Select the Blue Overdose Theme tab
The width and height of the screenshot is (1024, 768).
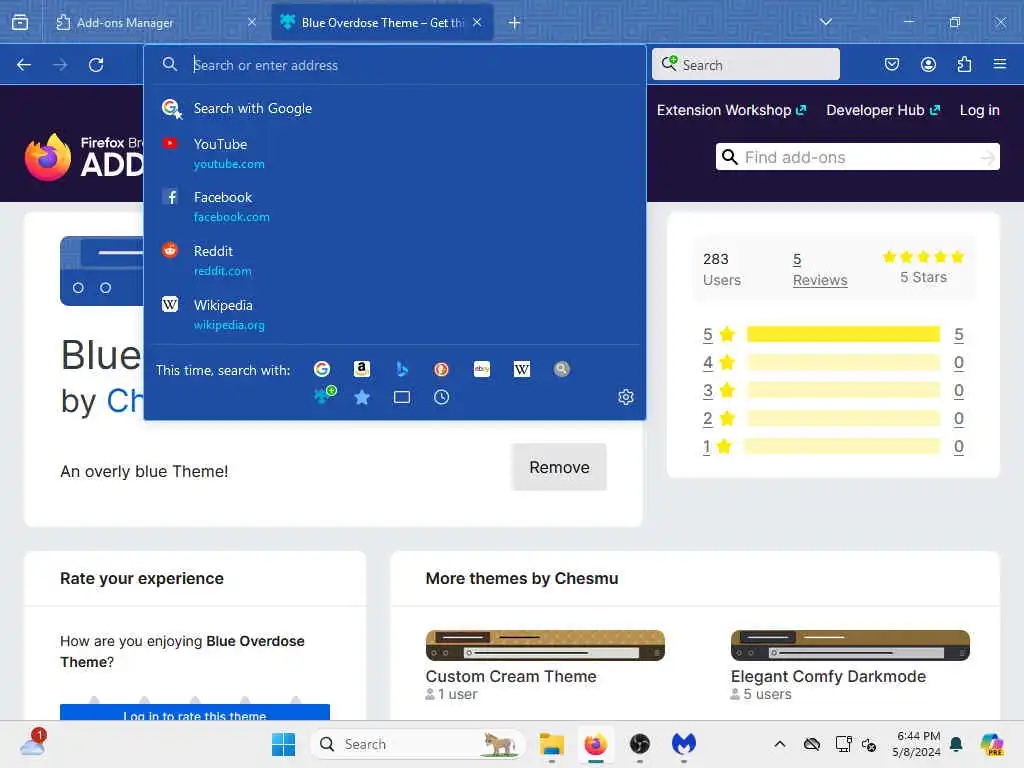tap(383, 23)
